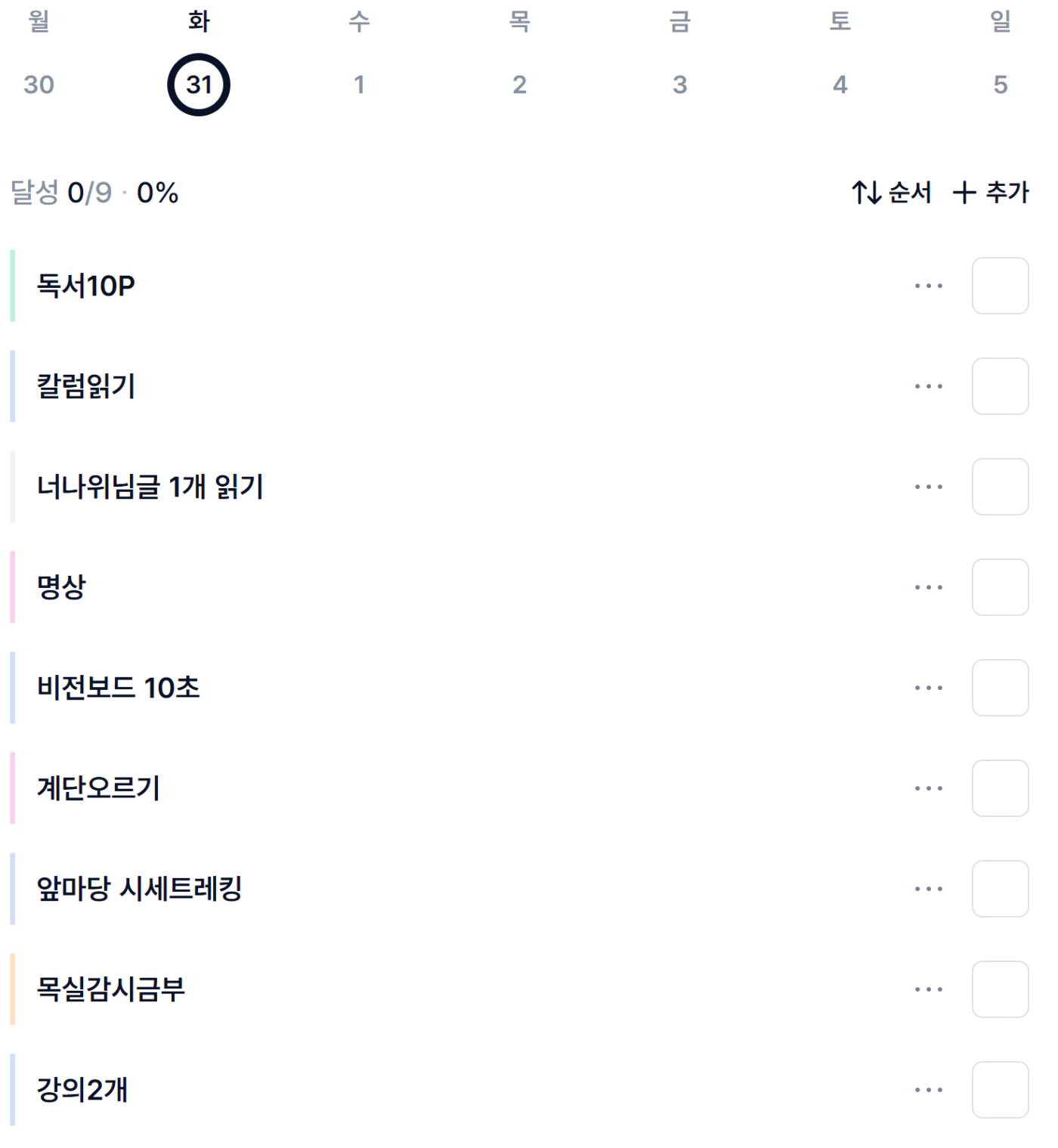1058x1148 pixels.
Task: Switch to Saturday the 4th
Action: pyautogui.click(x=840, y=84)
